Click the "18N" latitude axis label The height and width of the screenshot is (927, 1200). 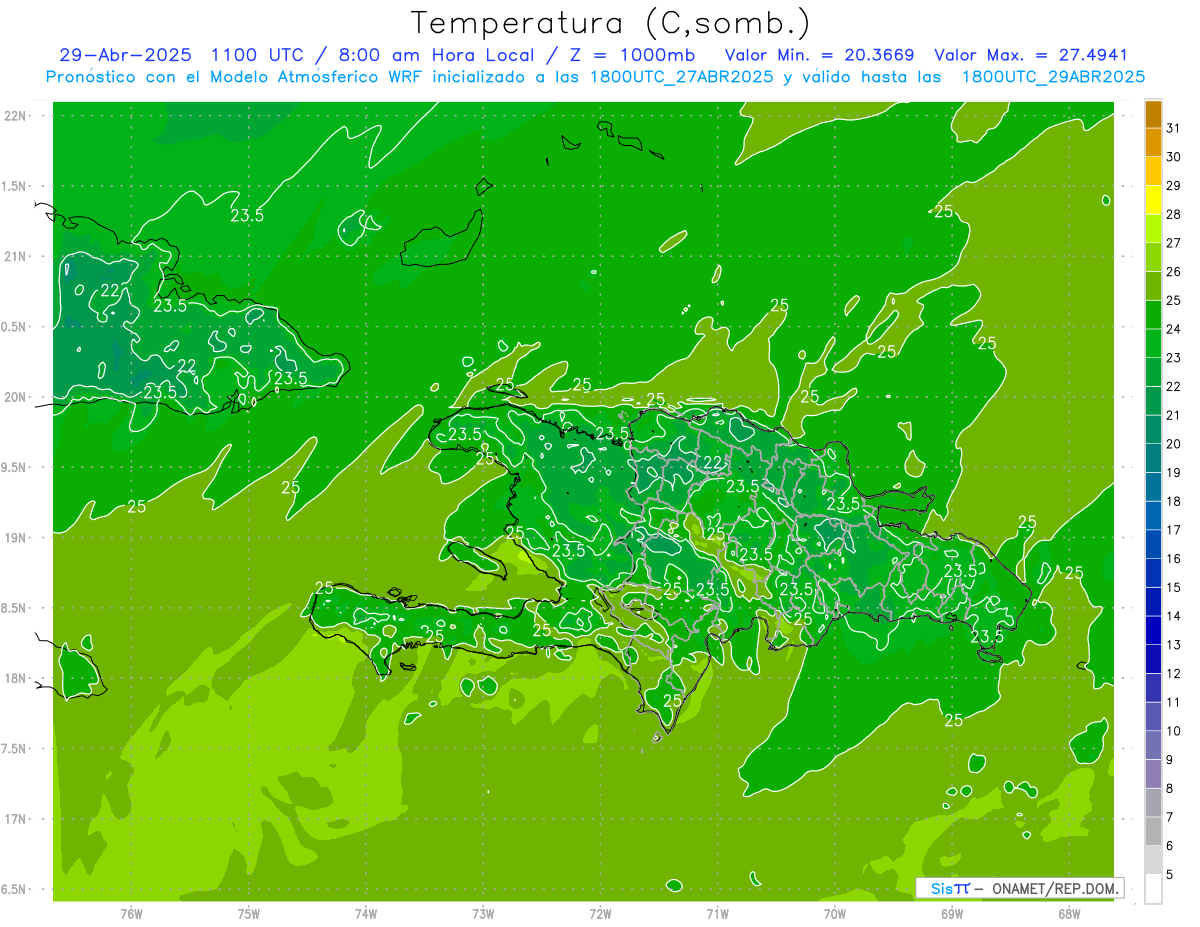click(14, 678)
